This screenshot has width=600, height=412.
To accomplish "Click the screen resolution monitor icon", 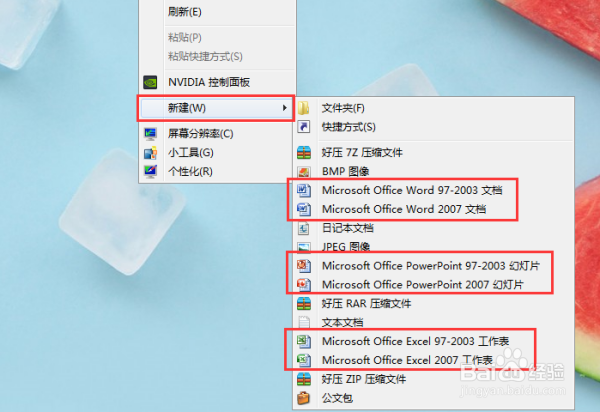I will coord(150,134).
